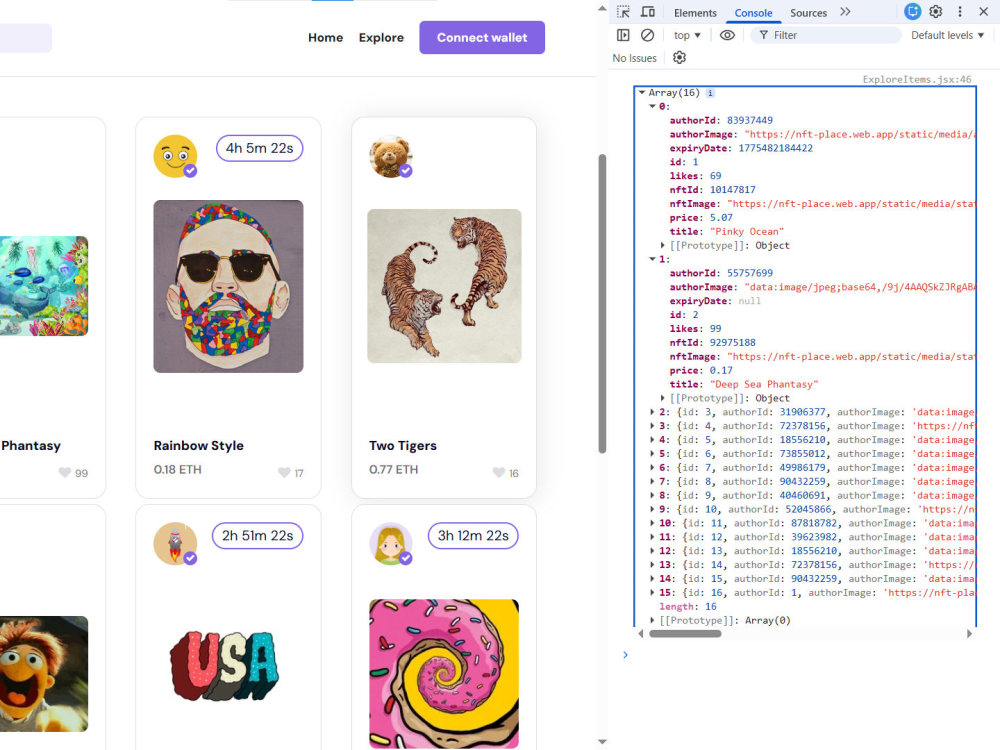1000x750 pixels.
Task: Click the console prompt chevron
Action: coord(625,655)
